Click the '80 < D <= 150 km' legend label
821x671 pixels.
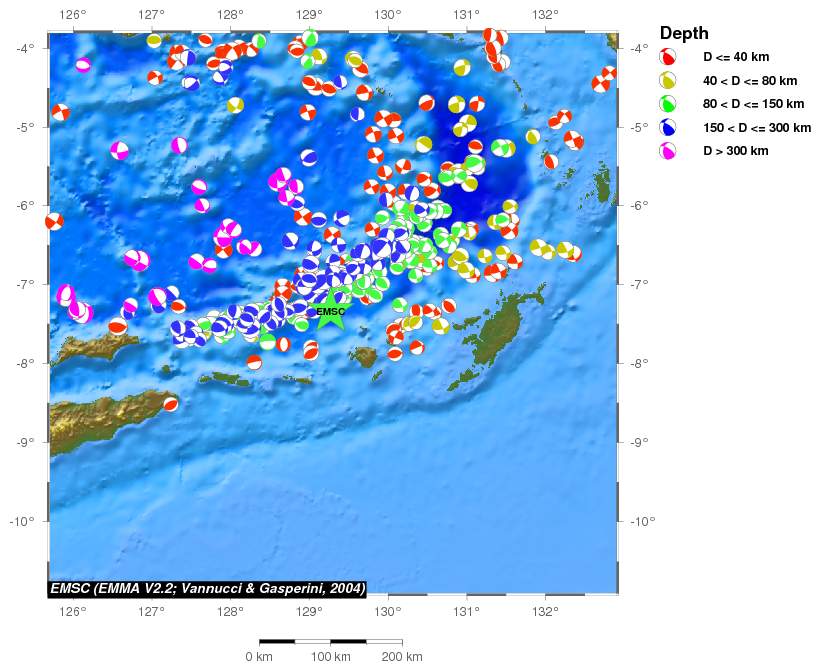pyautogui.click(x=753, y=104)
